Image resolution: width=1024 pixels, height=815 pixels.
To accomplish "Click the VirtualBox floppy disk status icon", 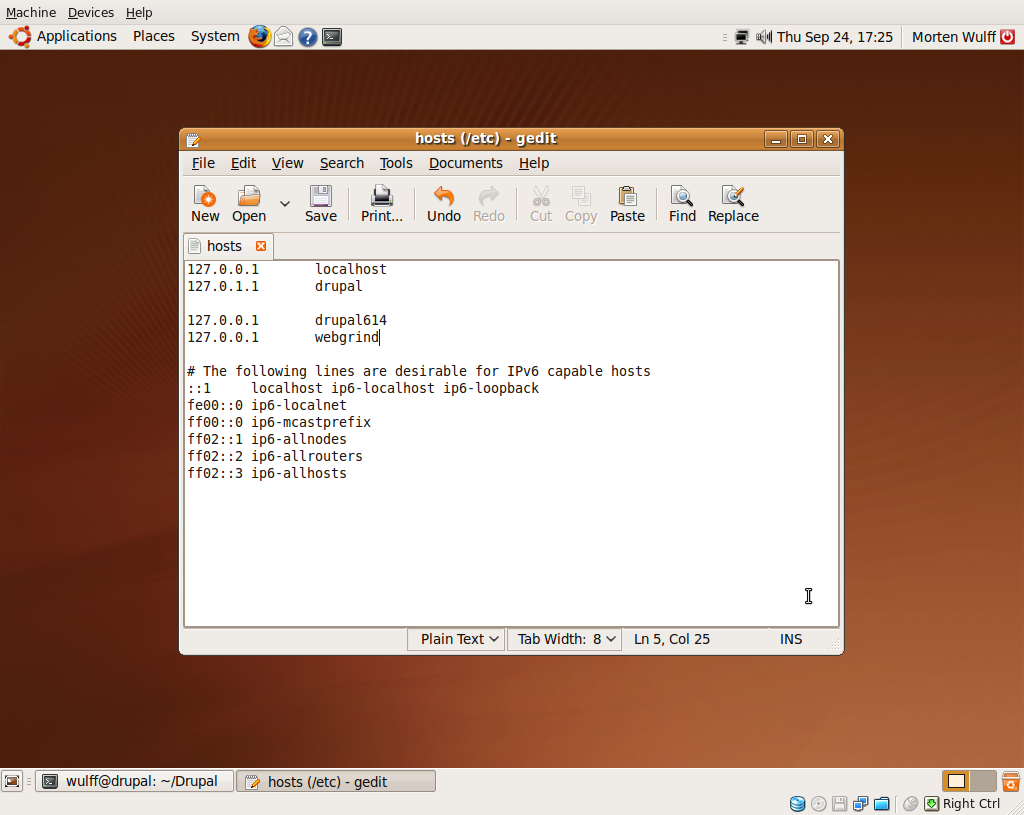I will tap(839, 804).
